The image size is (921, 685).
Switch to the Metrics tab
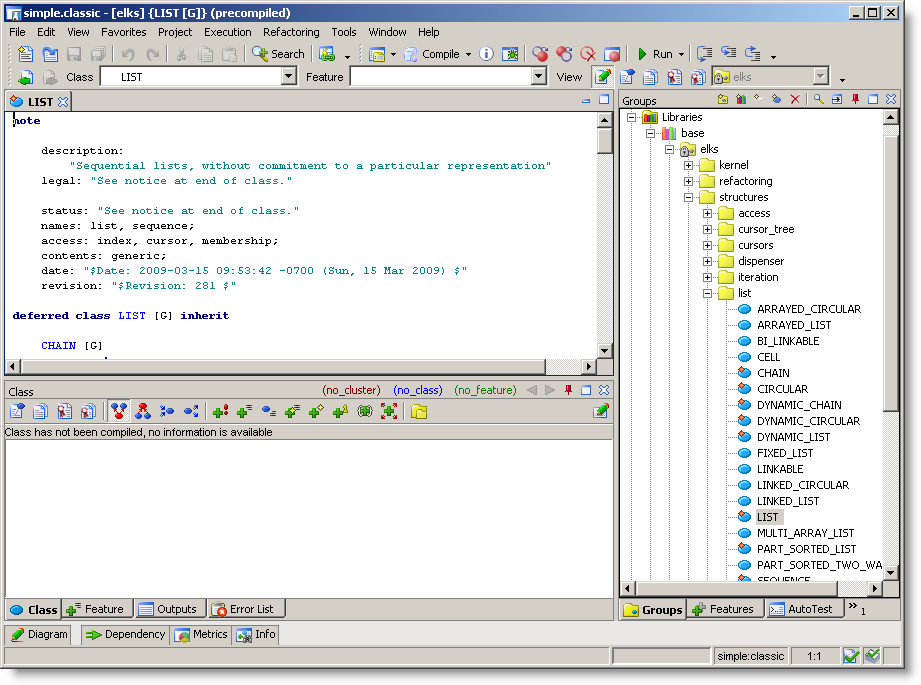click(201, 634)
